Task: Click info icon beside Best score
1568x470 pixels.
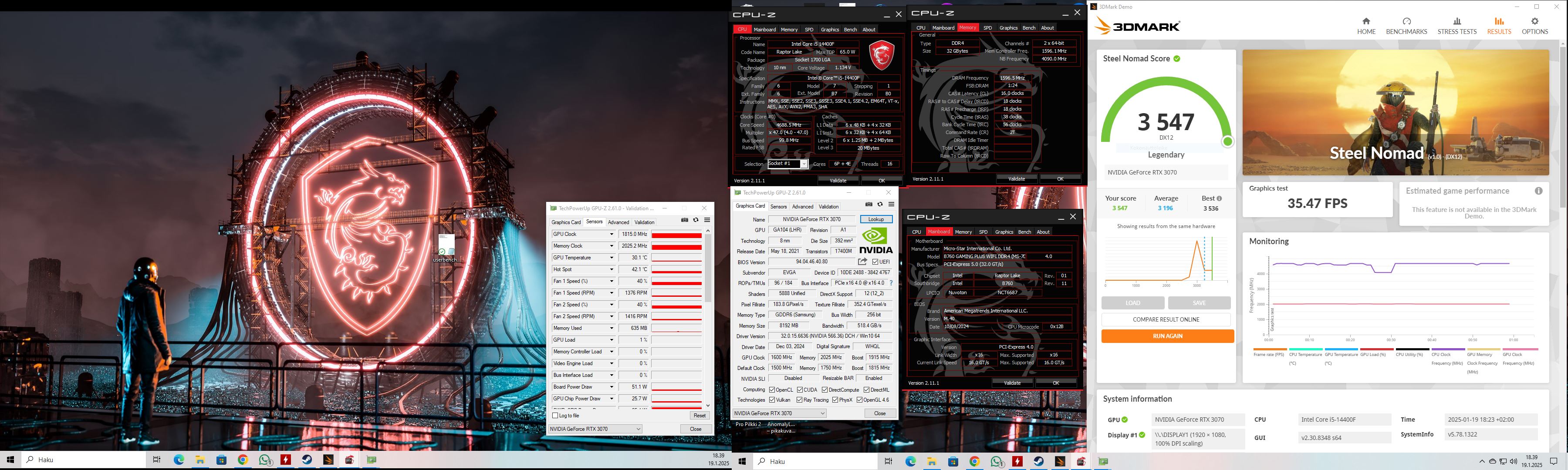Action: pyautogui.click(x=1219, y=198)
